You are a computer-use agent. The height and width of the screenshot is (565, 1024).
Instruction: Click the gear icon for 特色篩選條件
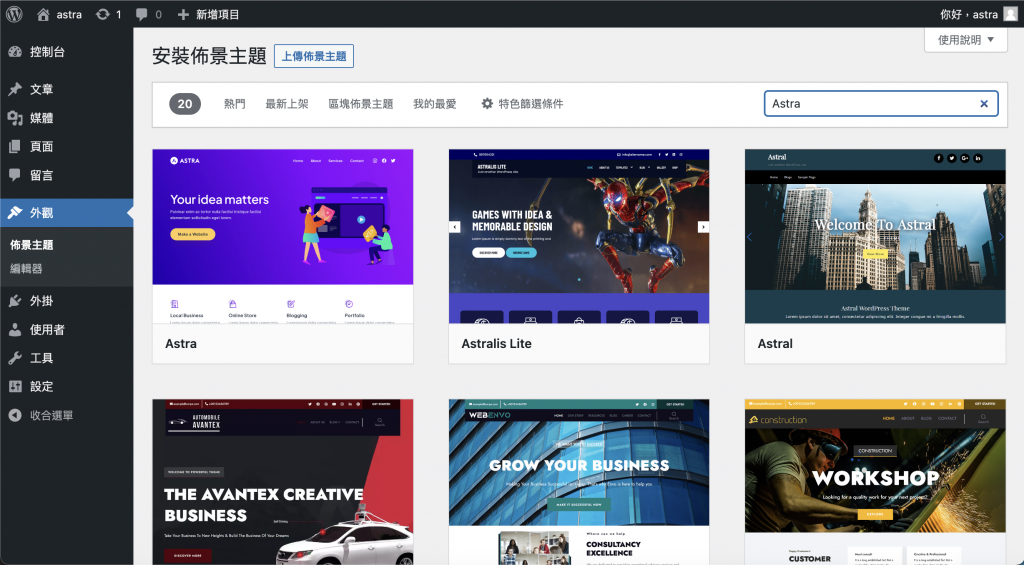487,103
